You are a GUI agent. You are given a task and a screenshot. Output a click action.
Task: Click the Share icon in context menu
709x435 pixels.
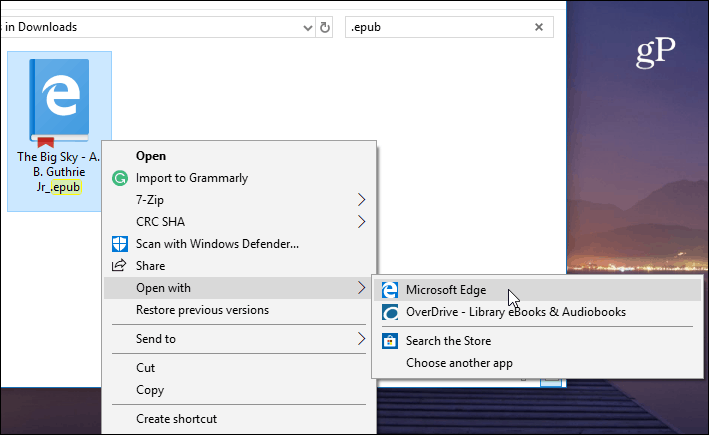coord(119,265)
